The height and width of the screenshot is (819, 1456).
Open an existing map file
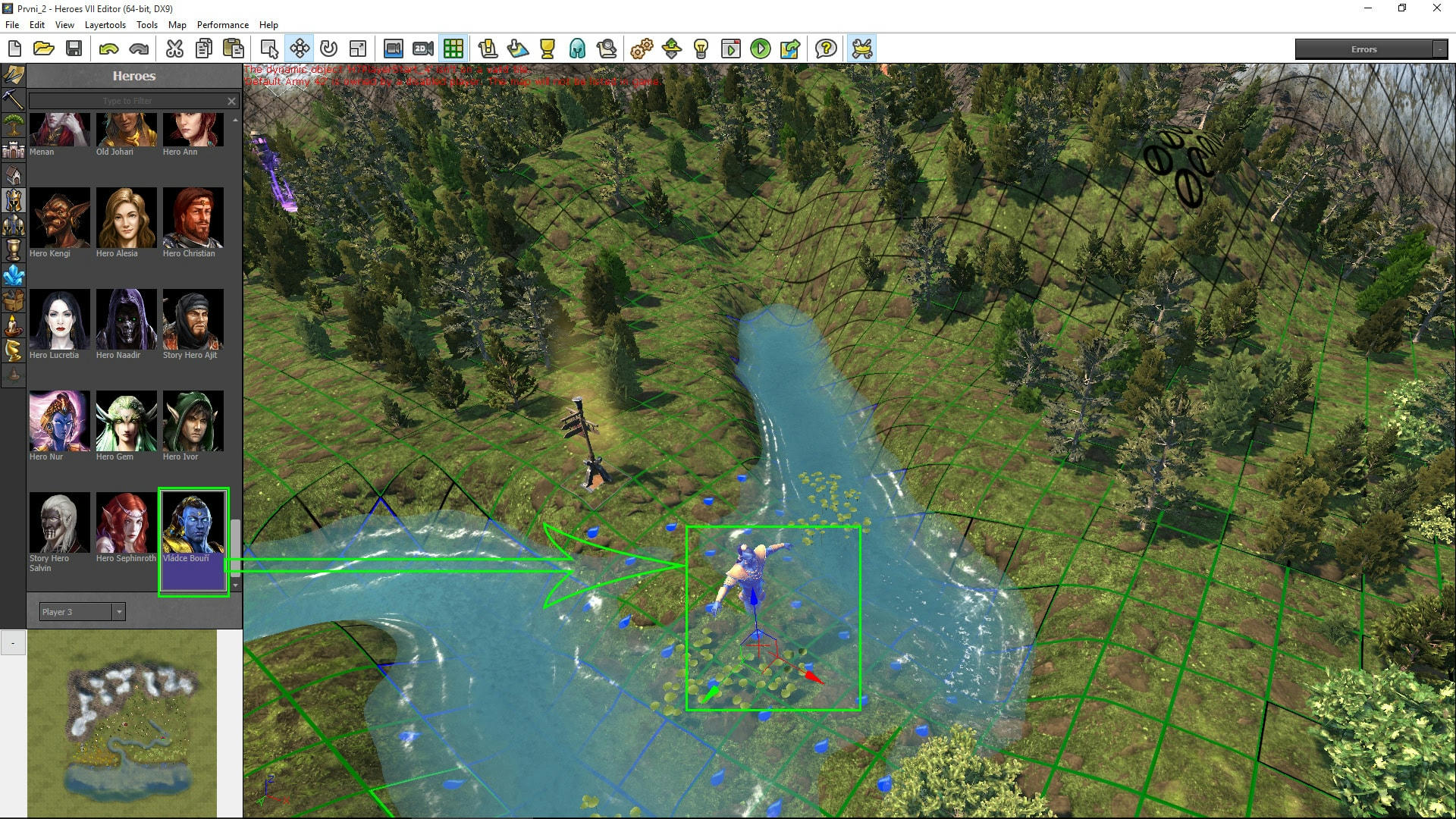[x=44, y=49]
